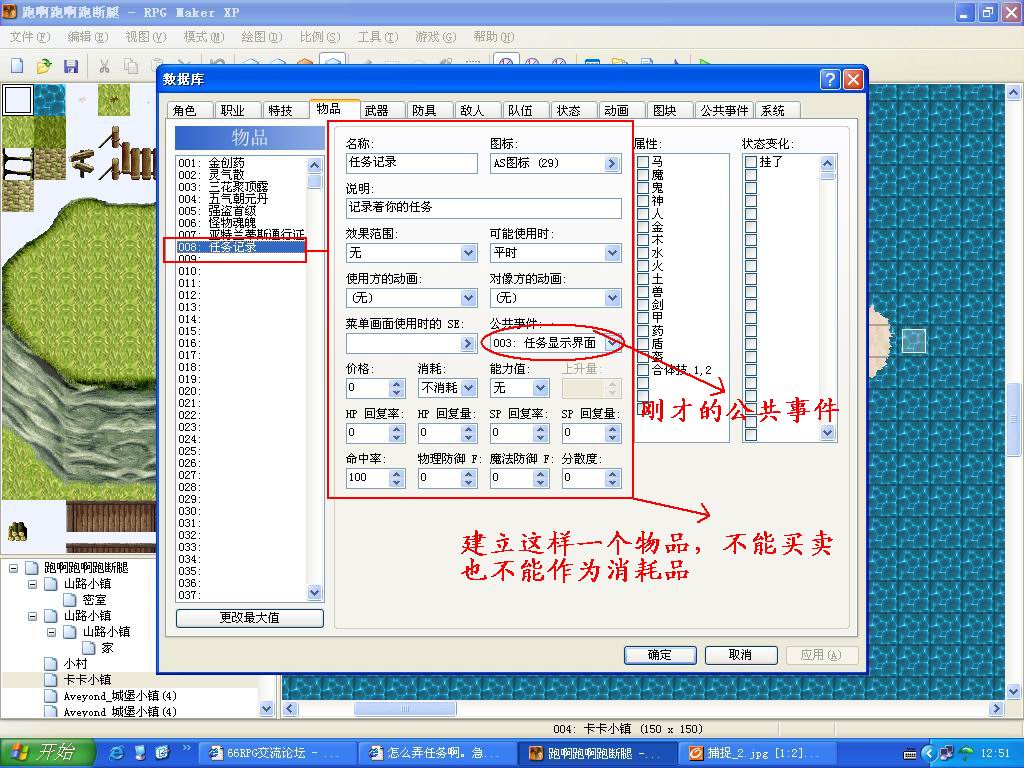Image resolution: width=1024 pixels, height=768 pixels.
Task: Click the Cut scissors toolbar icon
Action: tap(104, 65)
